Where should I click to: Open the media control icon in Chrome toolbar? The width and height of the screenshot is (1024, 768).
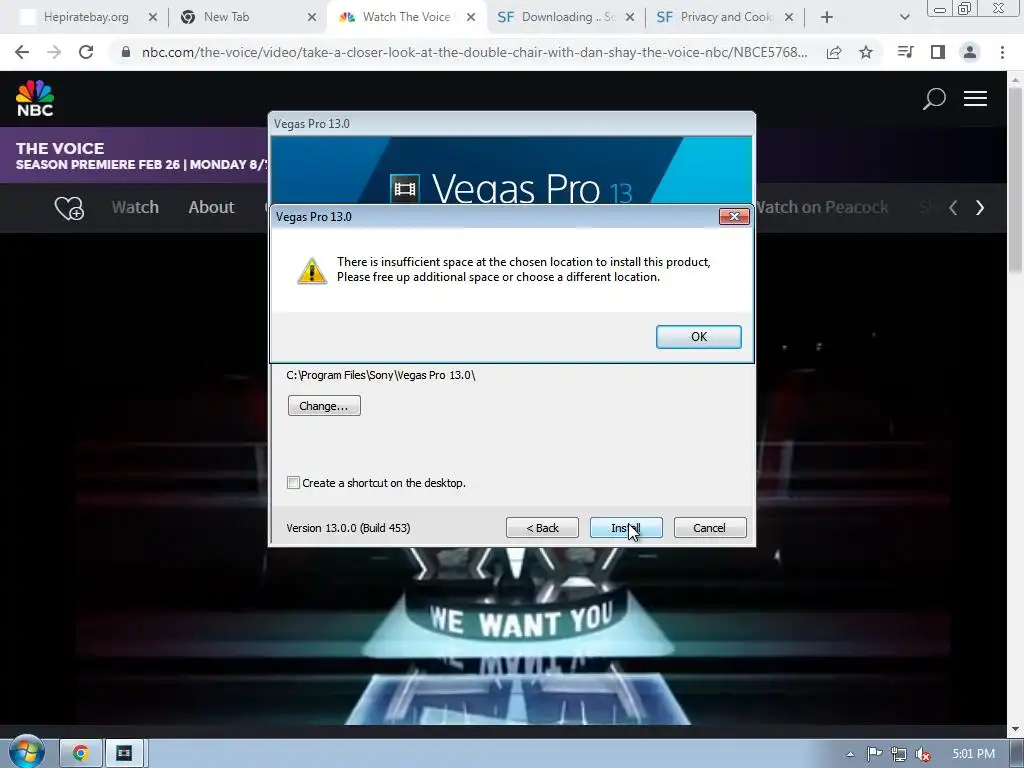click(905, 52)
